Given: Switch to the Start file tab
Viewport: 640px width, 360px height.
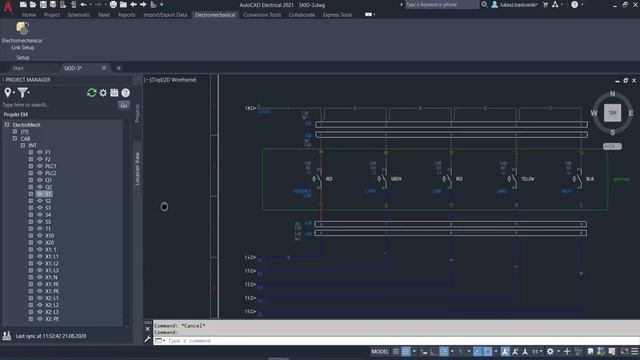Looking at the screenshot, I should (x=18, y=68).
